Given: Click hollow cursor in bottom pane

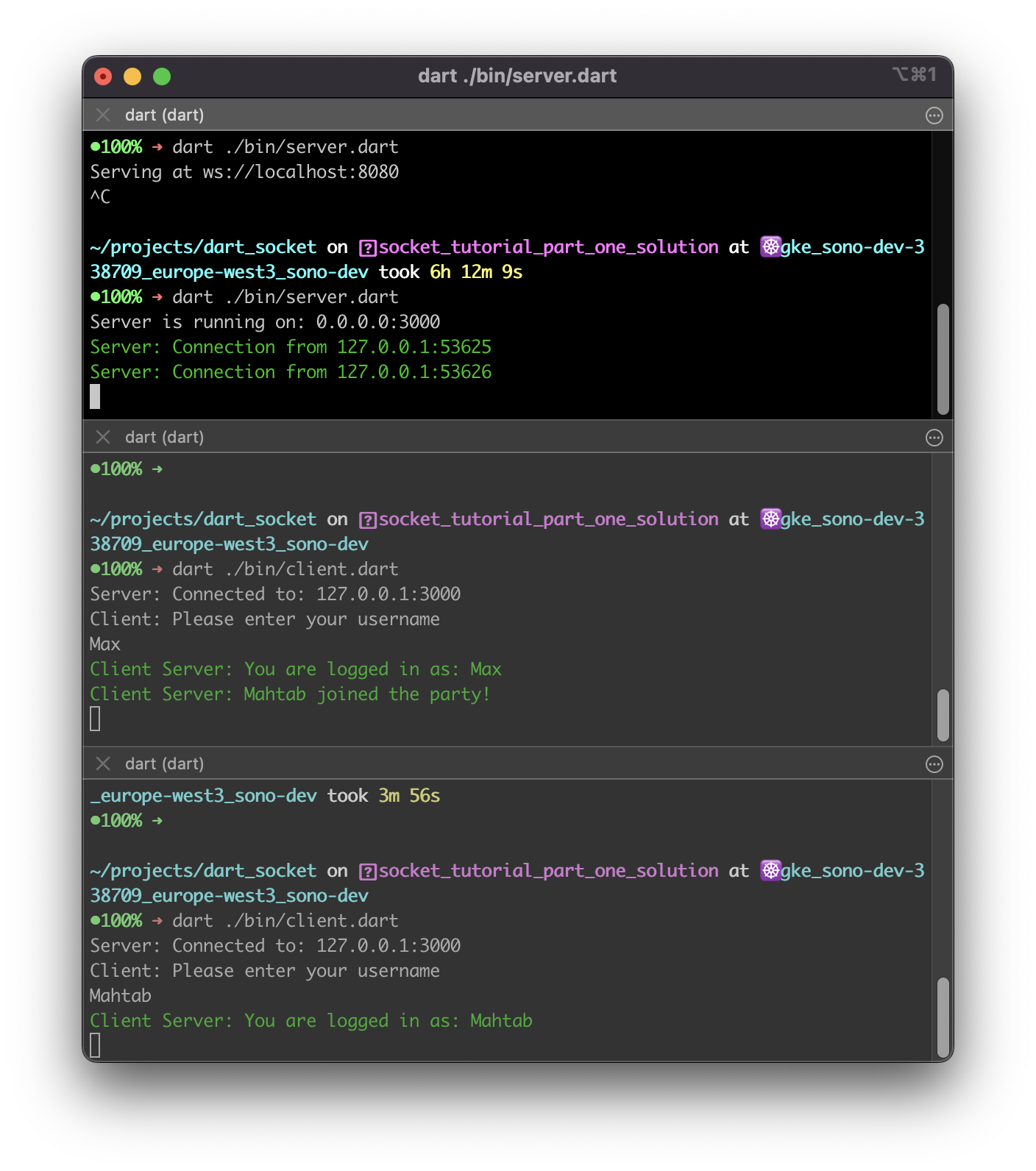Looking at the screenshot, I should pos(95,1045).
